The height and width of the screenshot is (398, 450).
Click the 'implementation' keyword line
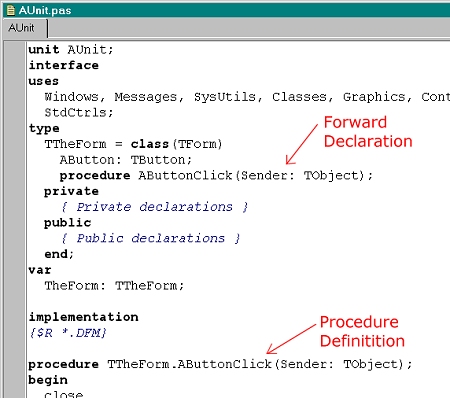click(83, 317)
